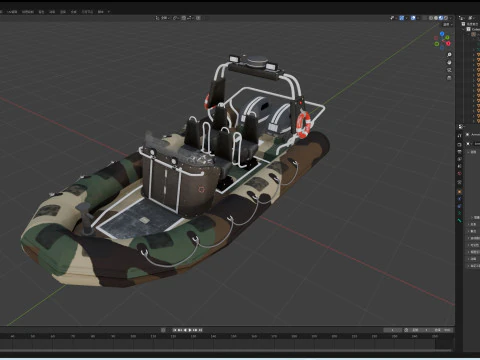Toggle the viewport gizmos button
The height and width of the screenshot is (360, 480).
click(402, 18)
